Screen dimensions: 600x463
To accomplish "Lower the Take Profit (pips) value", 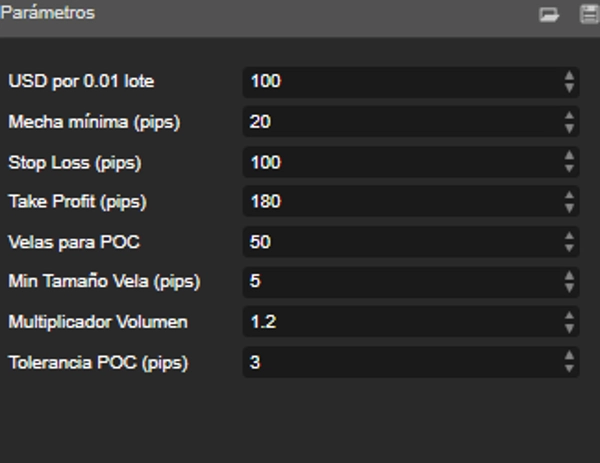I will click(x=569, y=208).
